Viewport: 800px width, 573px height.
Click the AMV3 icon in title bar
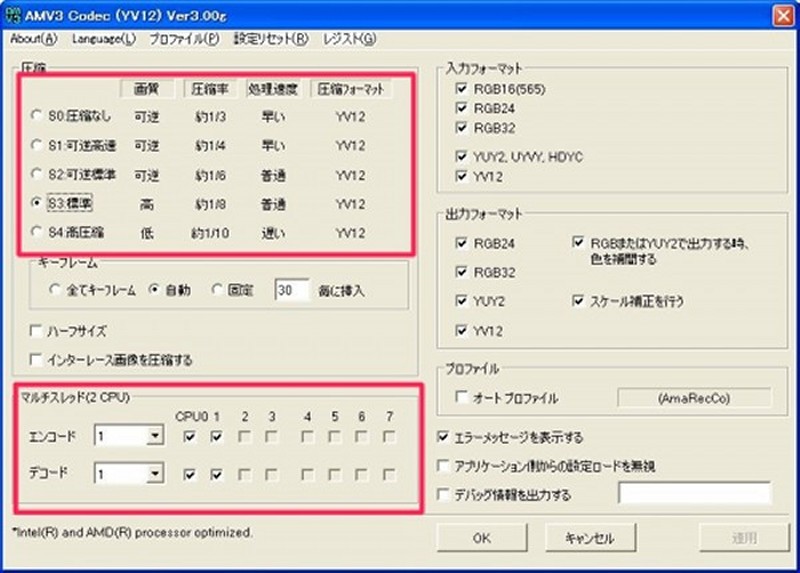12,15
